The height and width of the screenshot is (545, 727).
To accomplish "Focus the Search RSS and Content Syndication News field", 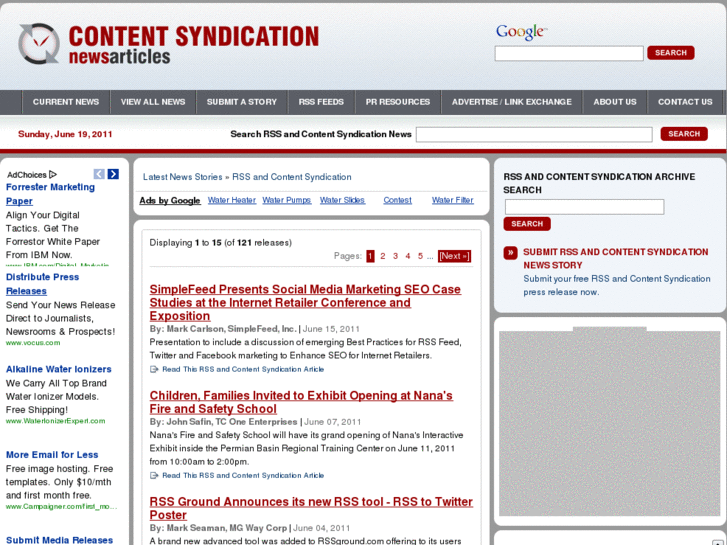I will click(x=534, y=135).
